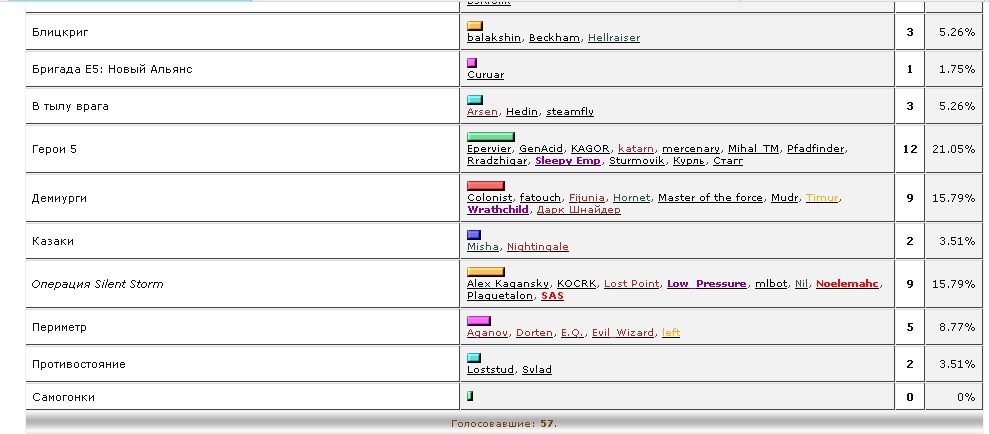Click the Plaquetalon username
This screenshot has height=434, width=989.
(x=500, y=296)
